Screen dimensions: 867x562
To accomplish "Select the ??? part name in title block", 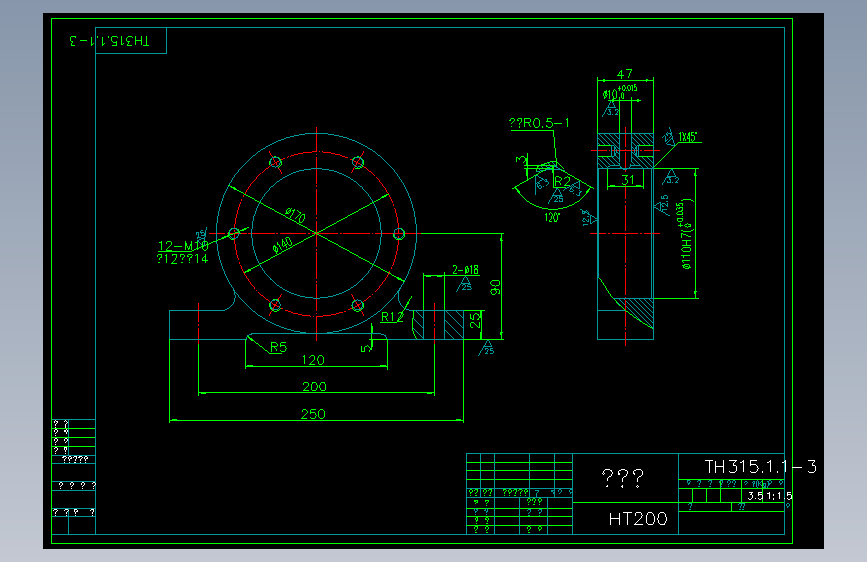I will point(623,478).
